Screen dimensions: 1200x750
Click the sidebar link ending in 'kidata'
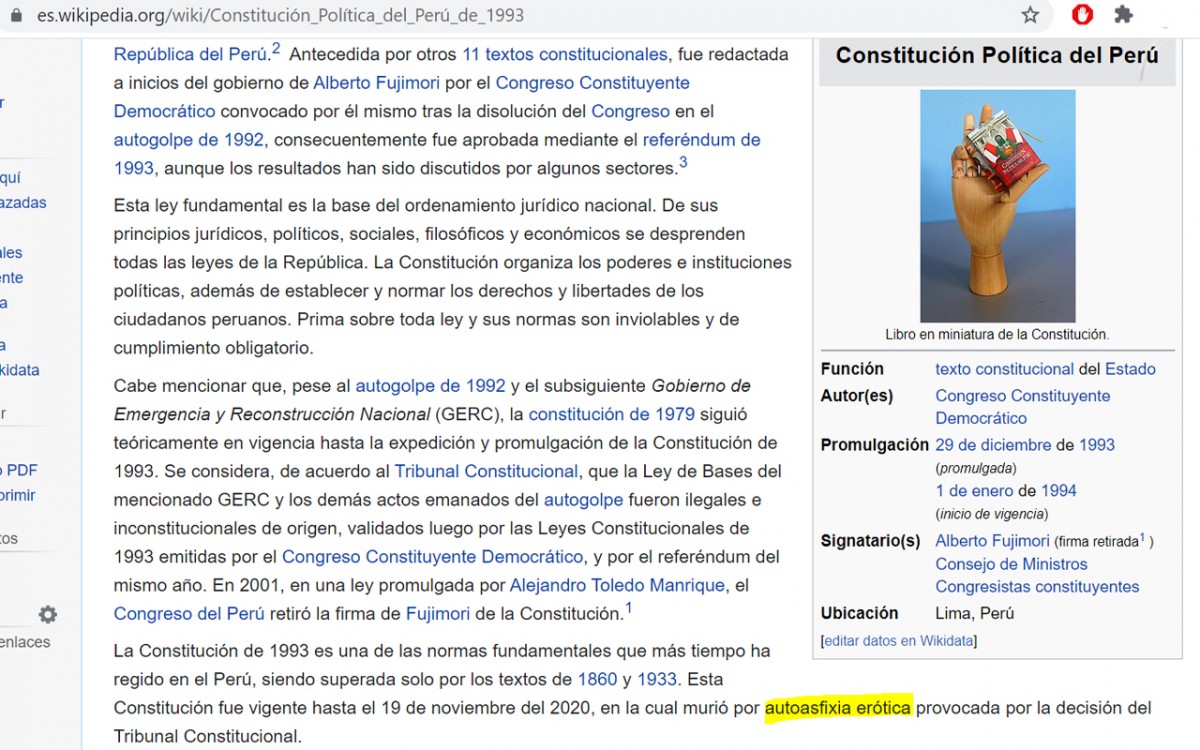tap(20, 370)
